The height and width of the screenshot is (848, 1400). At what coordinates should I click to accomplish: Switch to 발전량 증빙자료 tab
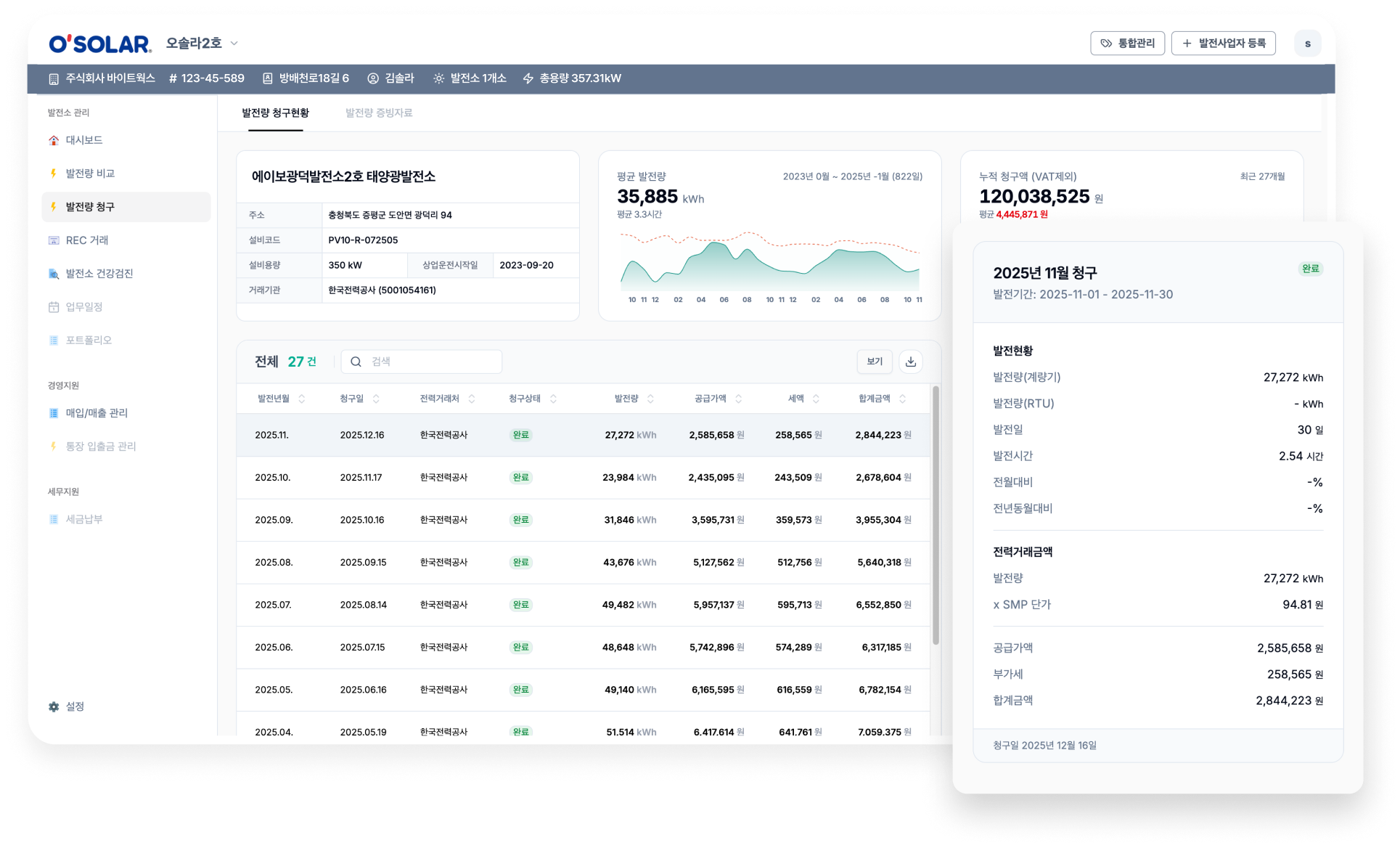coord(379,113)
